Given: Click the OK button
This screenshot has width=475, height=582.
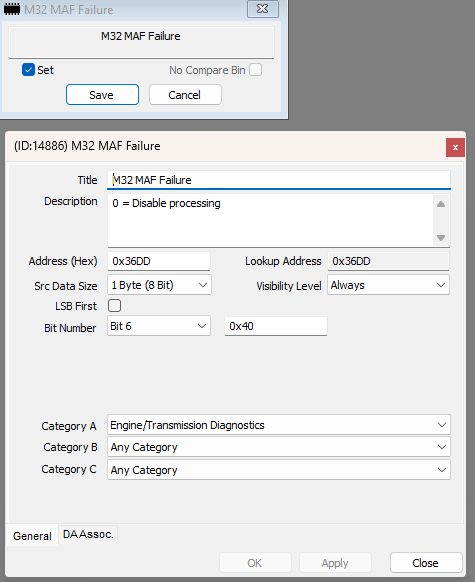Looking at the screenshot, I should click(x=255, y=563).
